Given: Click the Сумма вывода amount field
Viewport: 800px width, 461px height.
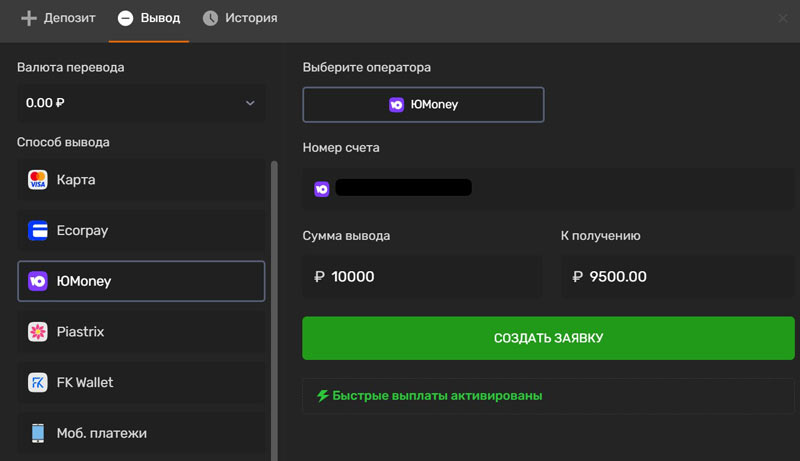Looking at the screenshot, I should [422, 276].
